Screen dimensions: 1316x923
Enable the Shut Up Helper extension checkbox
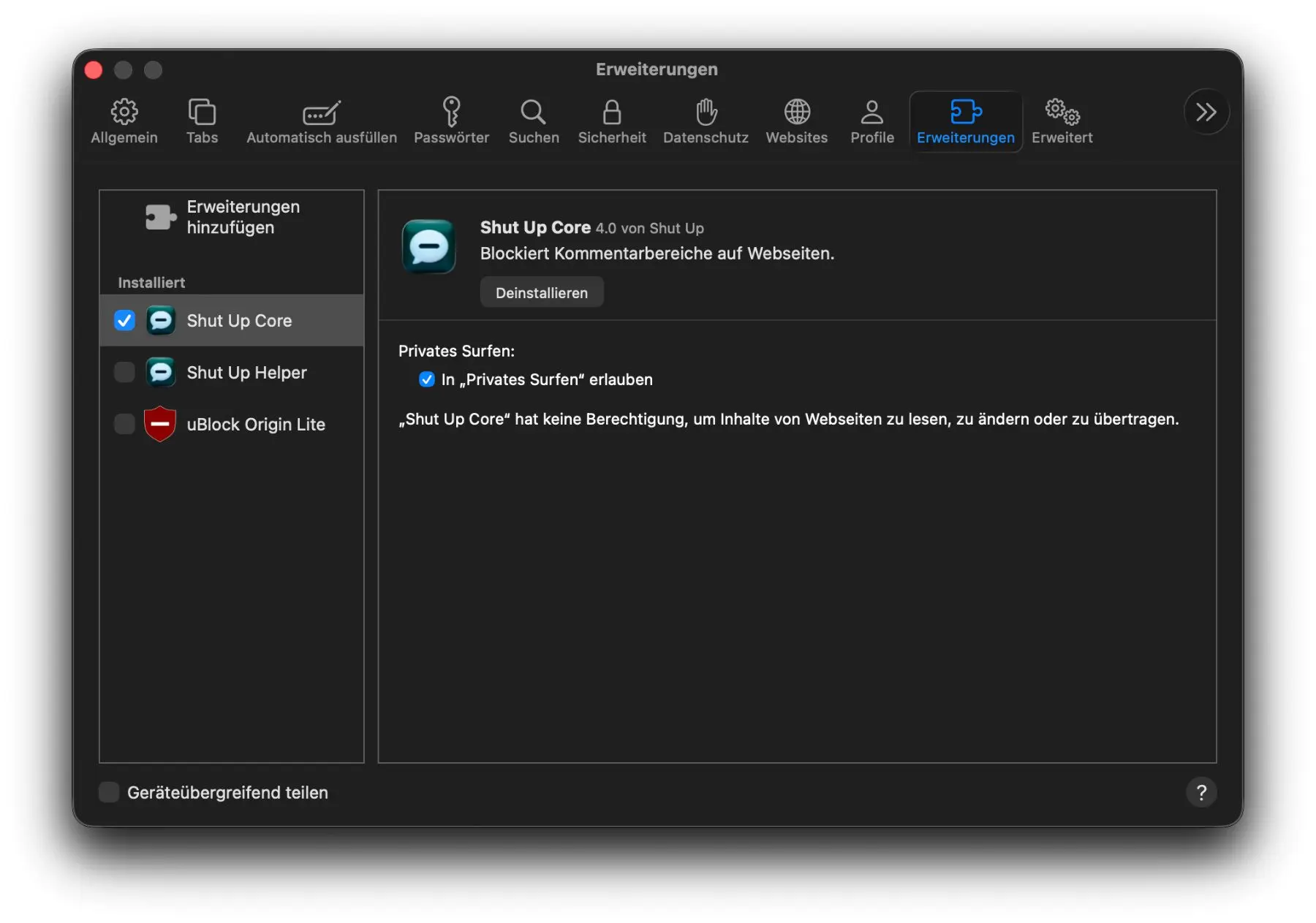[124, 373]
